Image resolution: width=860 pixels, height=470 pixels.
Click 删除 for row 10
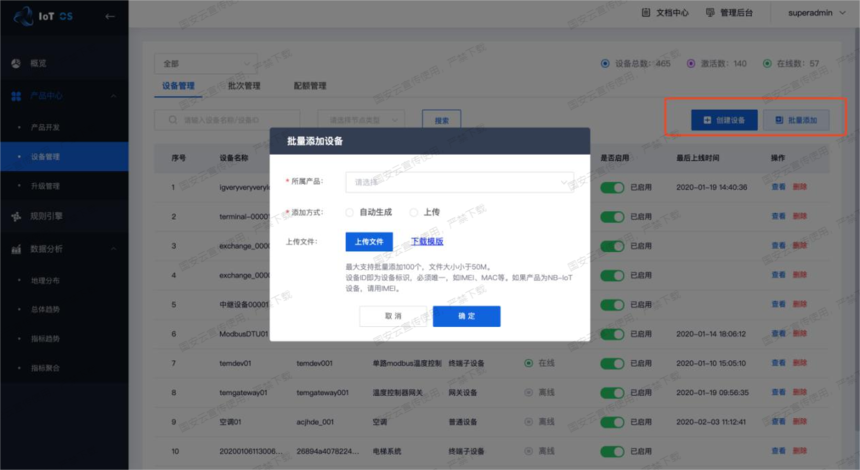tap(800, 451)
